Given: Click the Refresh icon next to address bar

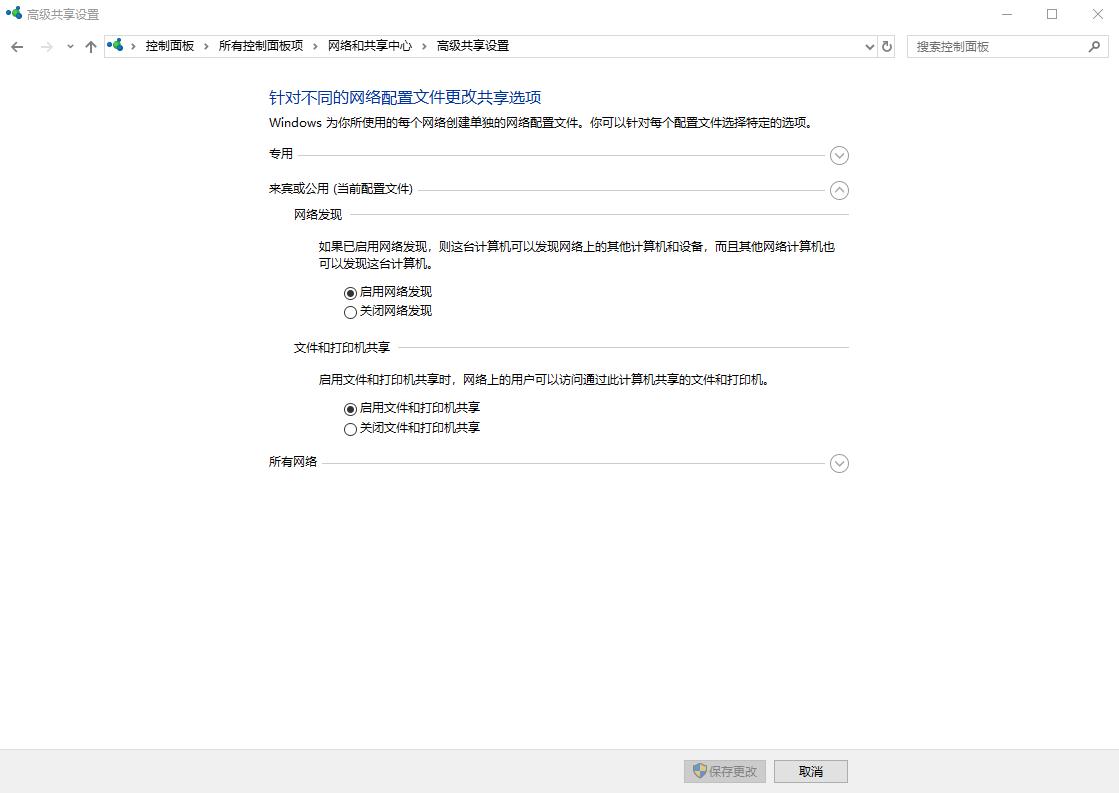Looking at the screenshot, I should (x=888, y=46).
